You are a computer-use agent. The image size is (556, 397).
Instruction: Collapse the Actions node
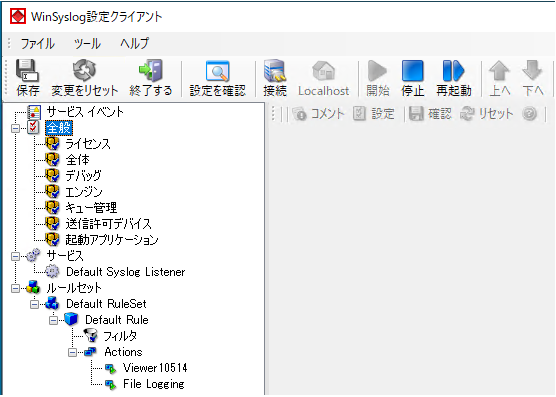(72, 352)
